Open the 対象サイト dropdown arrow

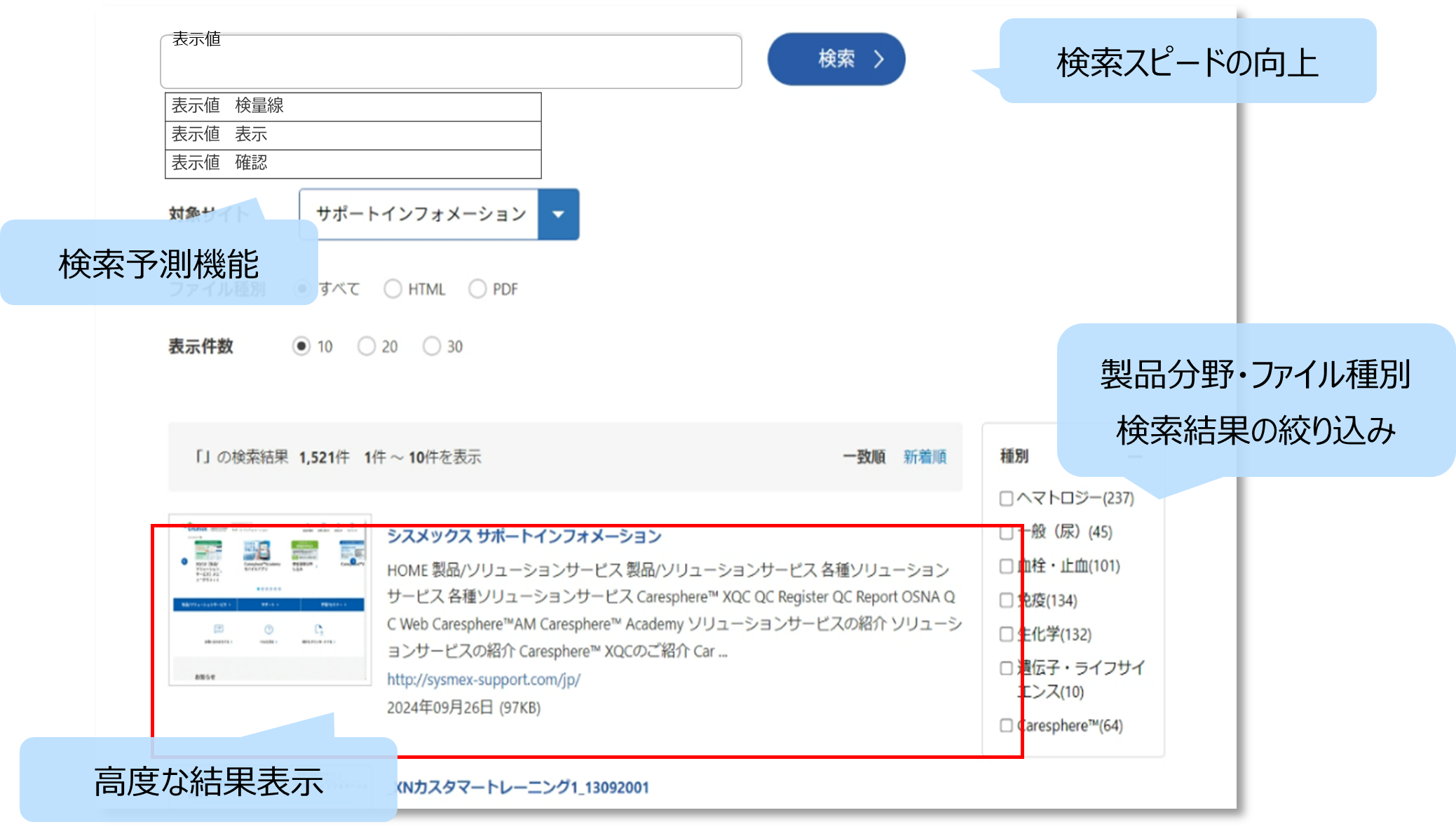point(558,215)
